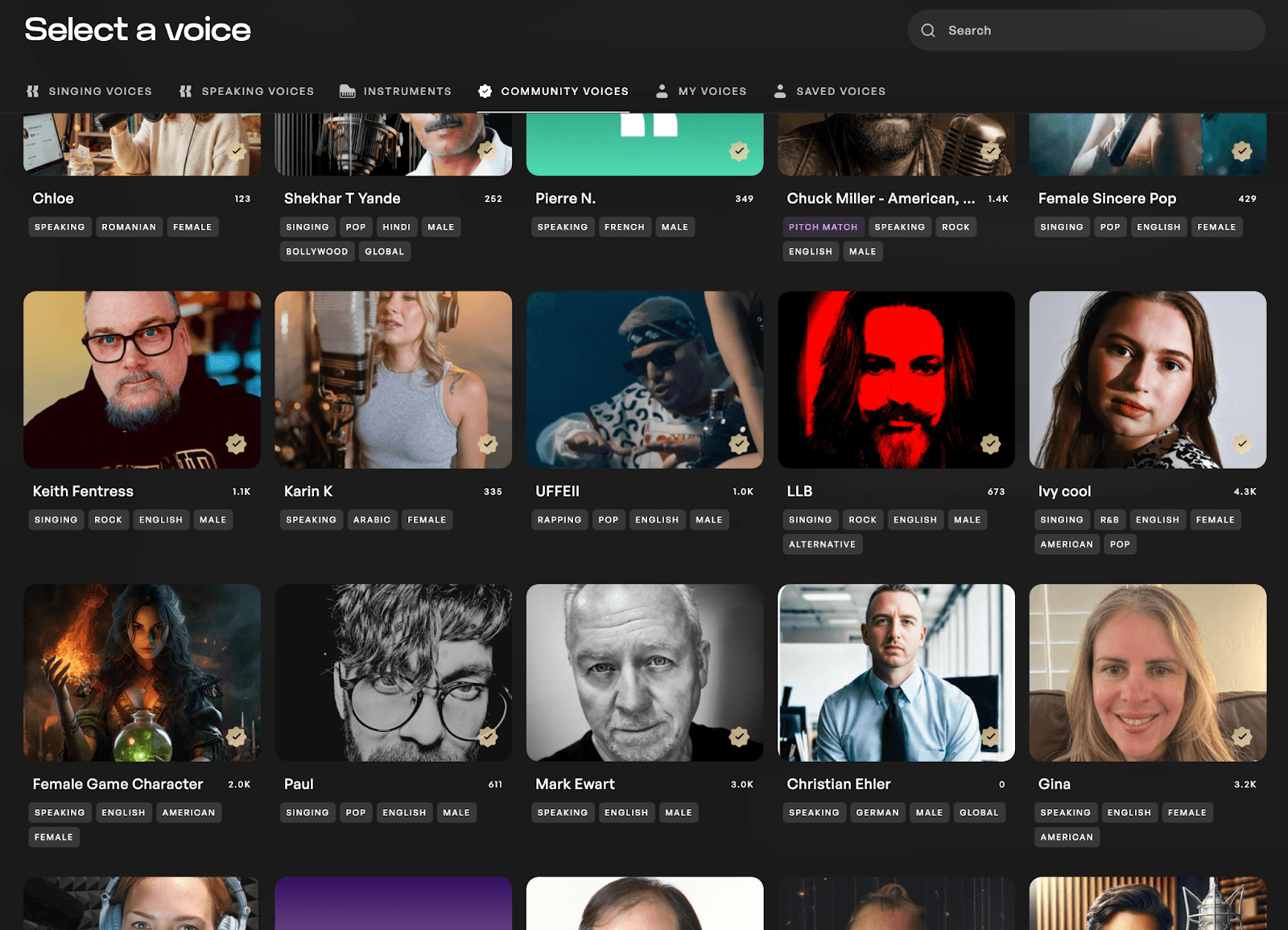Click the Saved Voices icon
1288x930 pixels.
[780, 91]
